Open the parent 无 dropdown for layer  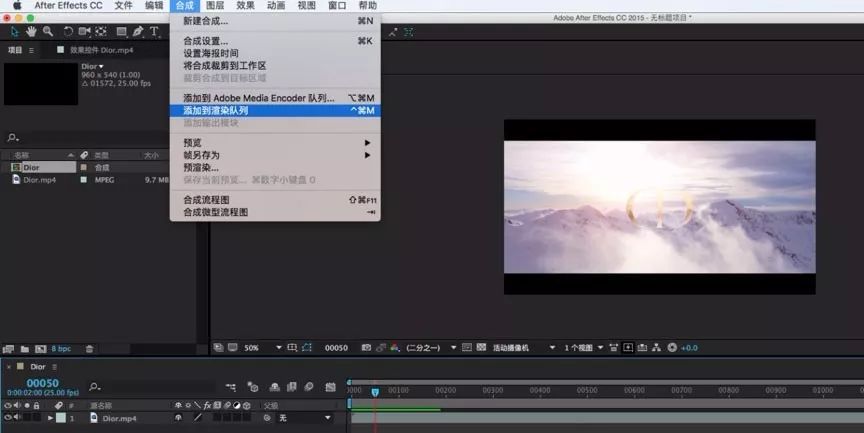point(303,417)
